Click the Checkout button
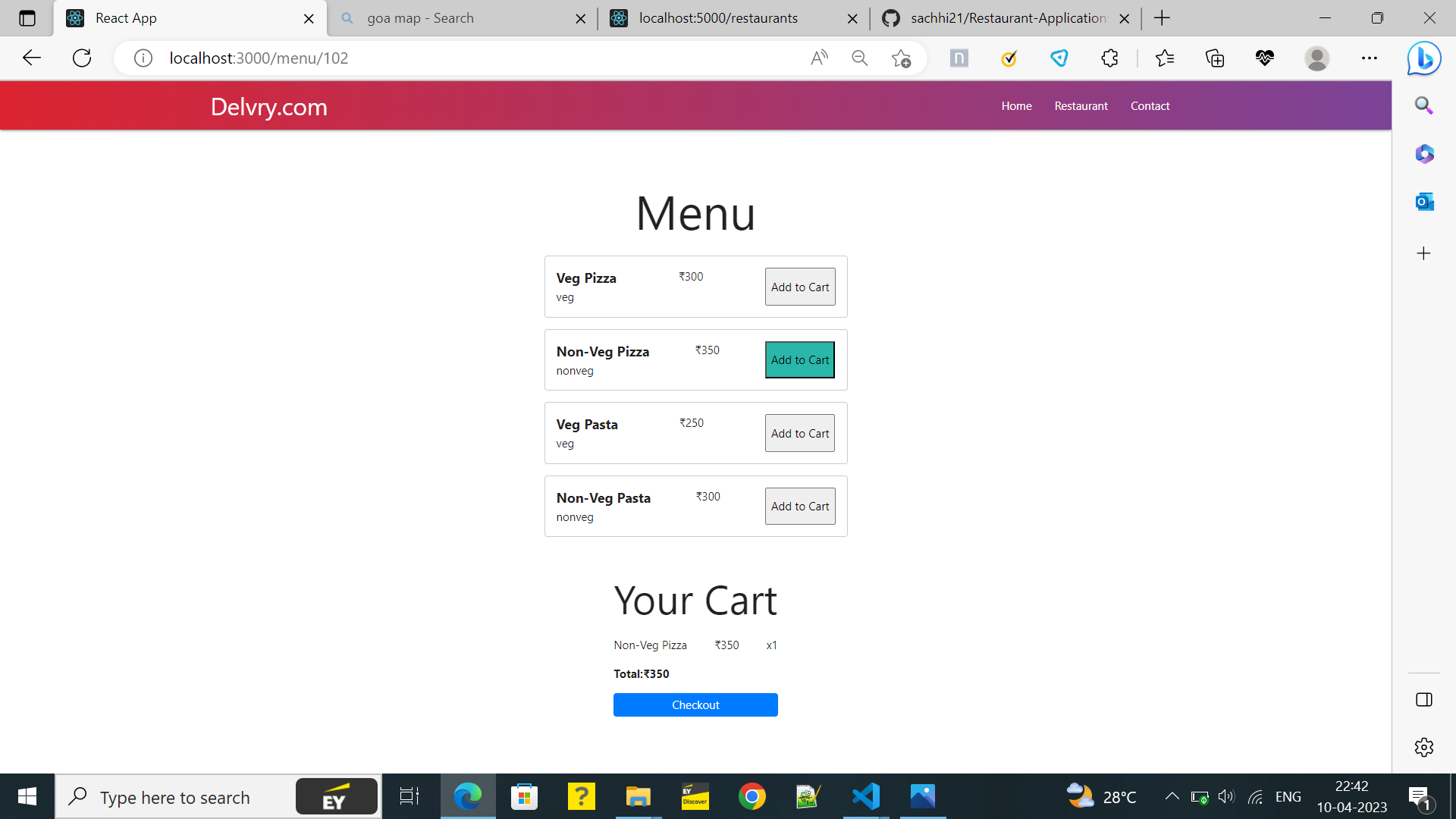 click(695, 704)
